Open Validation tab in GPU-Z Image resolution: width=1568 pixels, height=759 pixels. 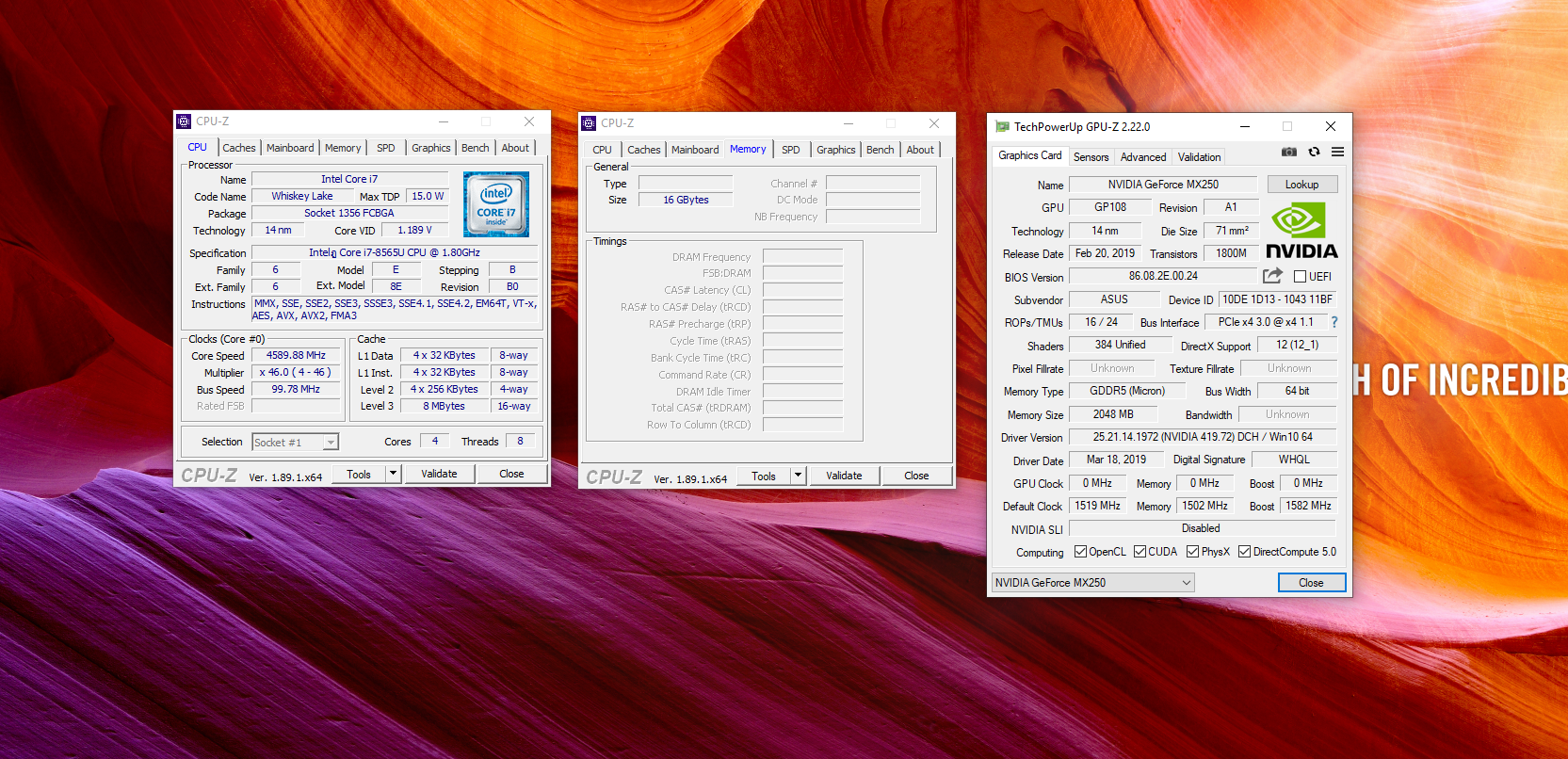(x=1199, y=157)
